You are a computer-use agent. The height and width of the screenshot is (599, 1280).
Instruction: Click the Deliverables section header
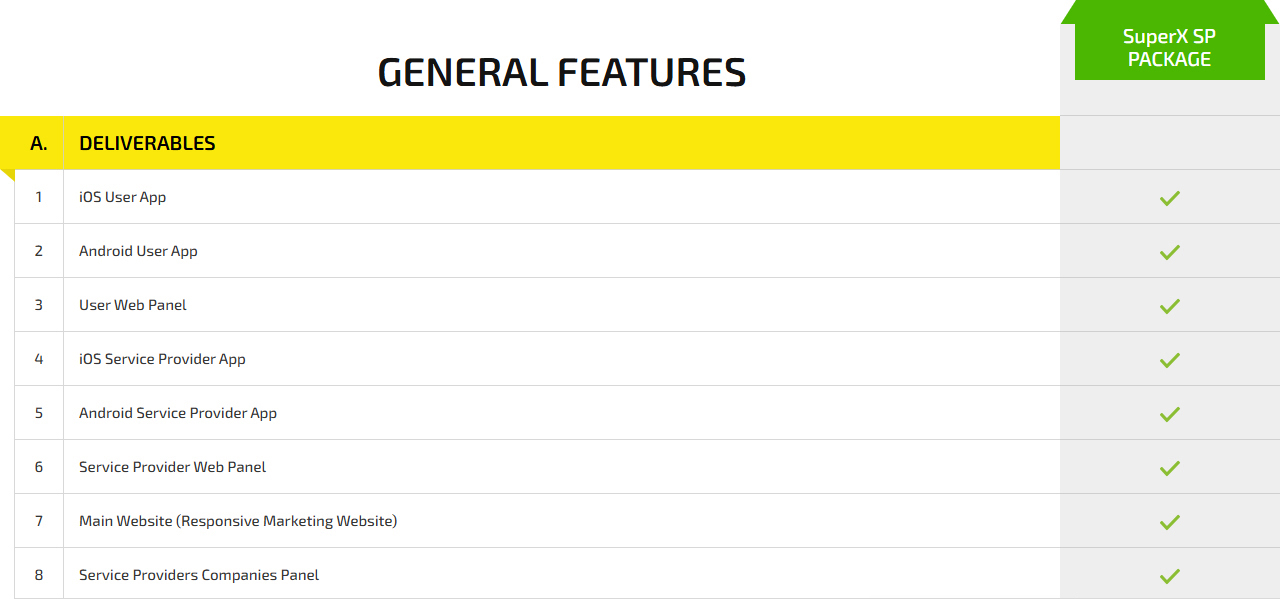tap(147, 143)
